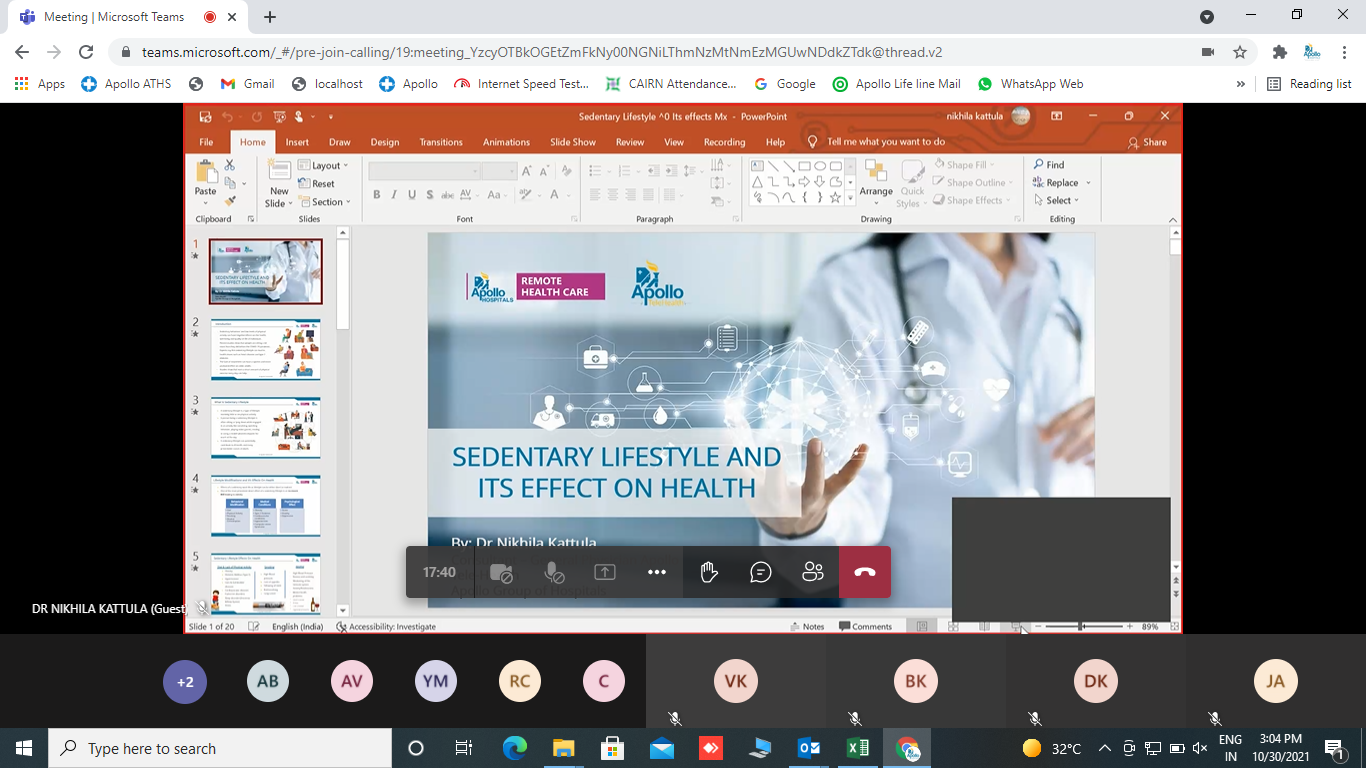The image size is (1366, 768).
Task: Show the participants list
Action: (x=812, y=571)
